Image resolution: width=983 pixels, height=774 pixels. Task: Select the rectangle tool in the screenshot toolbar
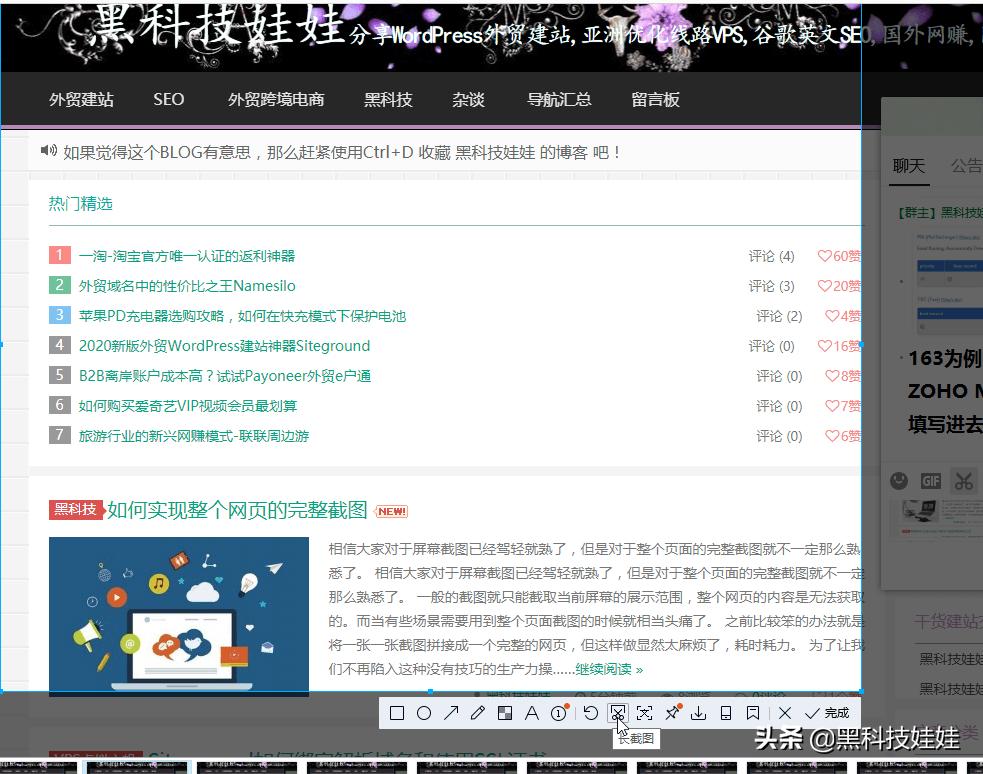(397, 713)
